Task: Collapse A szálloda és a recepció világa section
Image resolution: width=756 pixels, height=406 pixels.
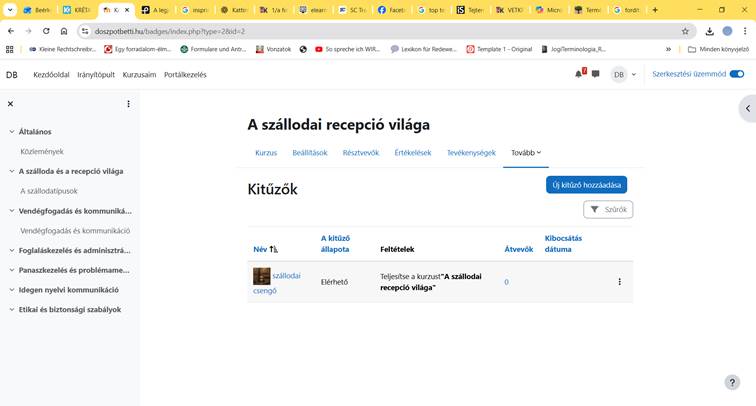Action: pos(12,171)
